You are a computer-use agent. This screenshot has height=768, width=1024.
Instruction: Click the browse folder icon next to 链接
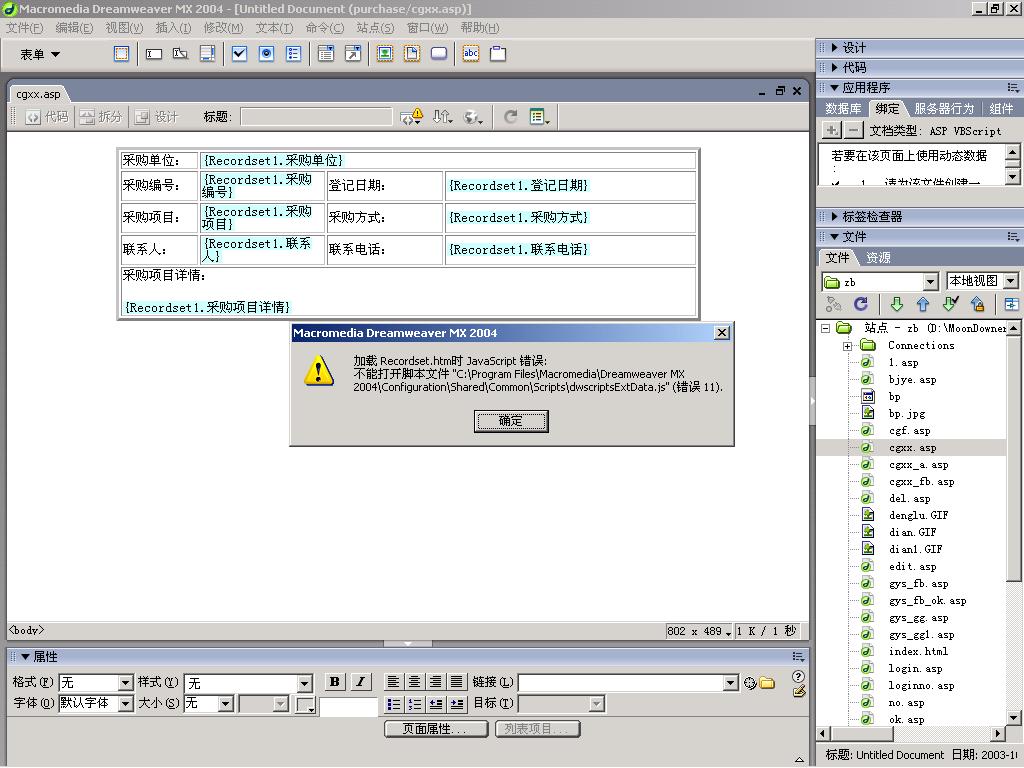(767, 683)
